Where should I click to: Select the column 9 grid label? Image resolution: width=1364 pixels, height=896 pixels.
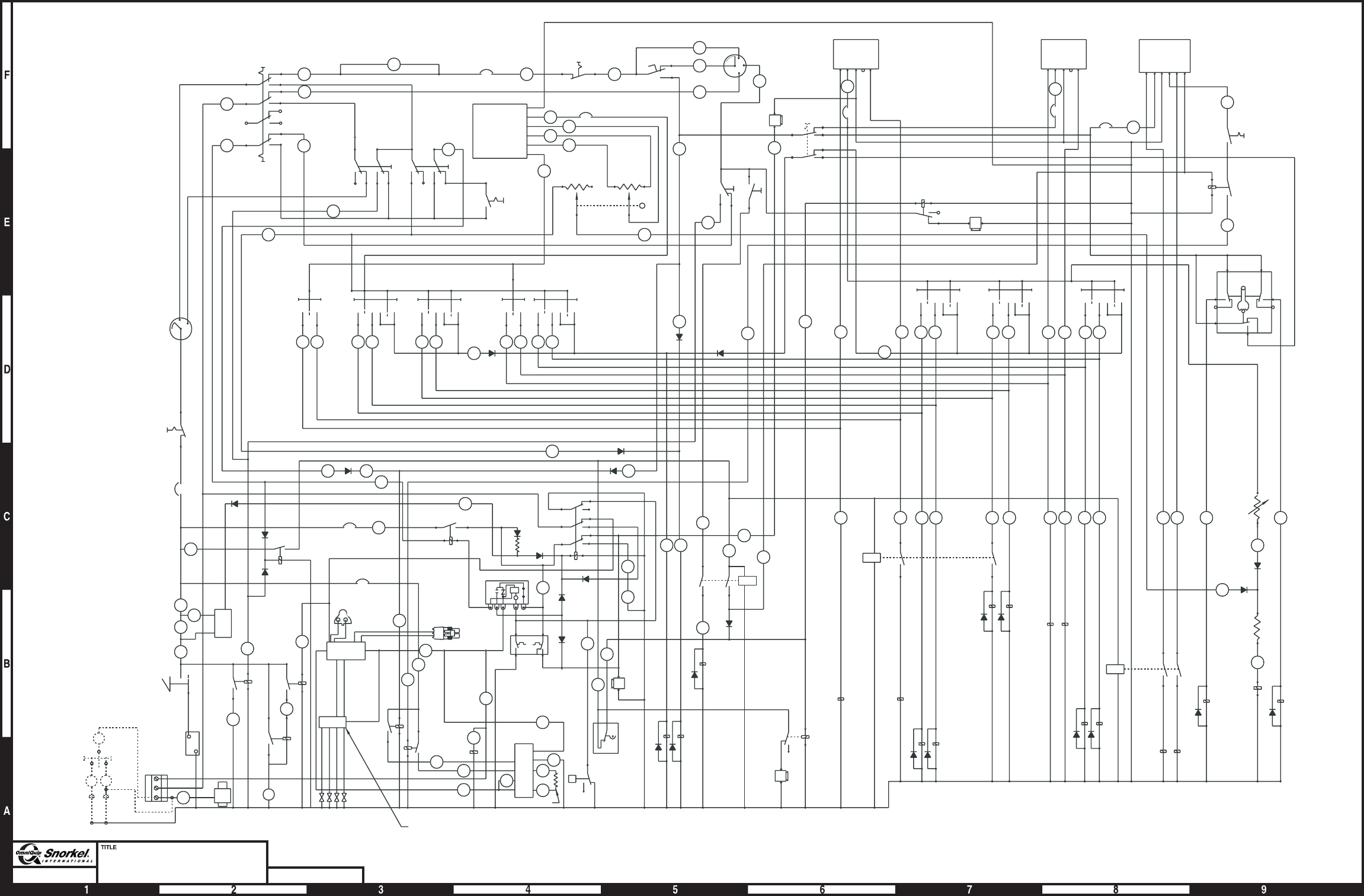[1264, 889]
